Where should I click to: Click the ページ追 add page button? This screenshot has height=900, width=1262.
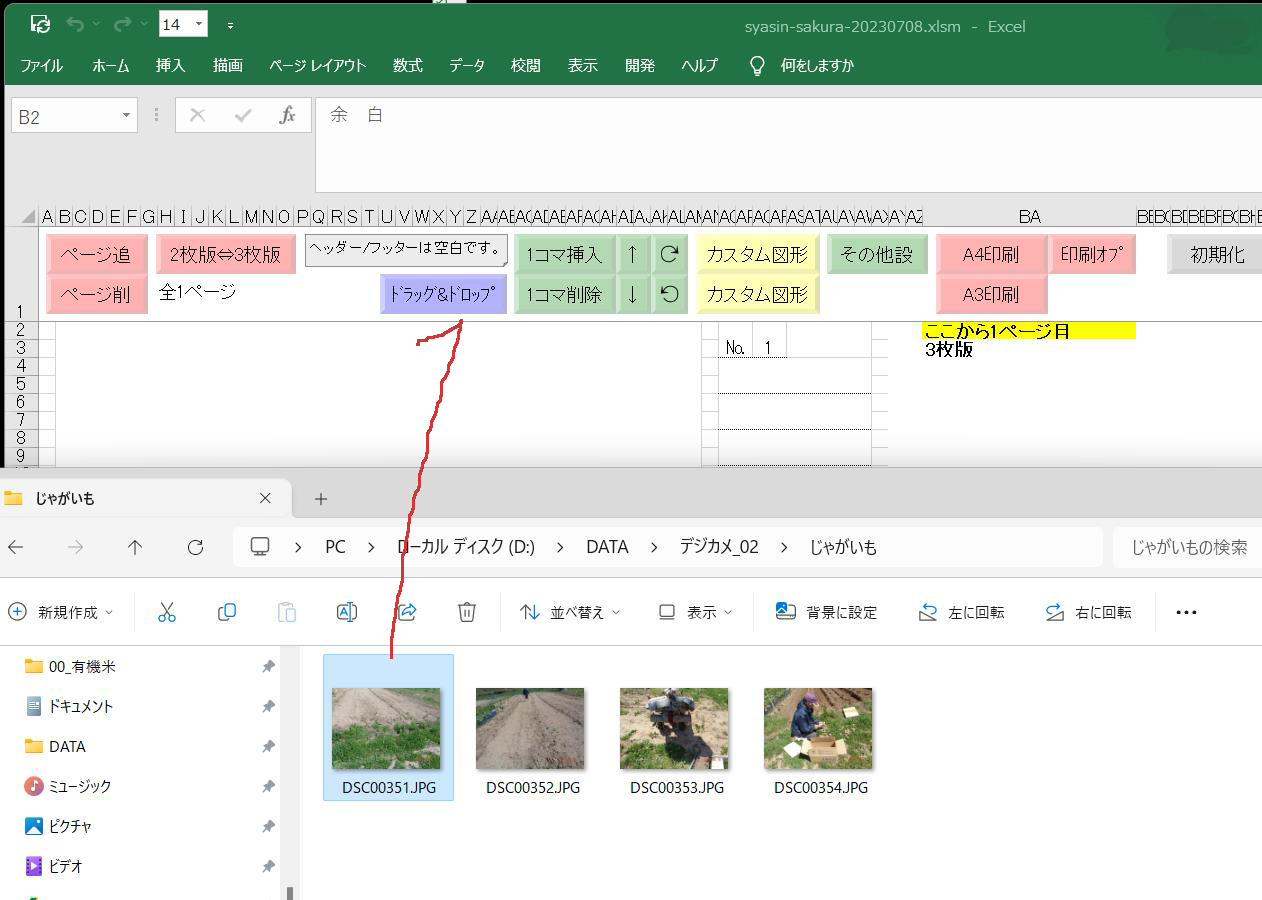(x=96, y=254)
